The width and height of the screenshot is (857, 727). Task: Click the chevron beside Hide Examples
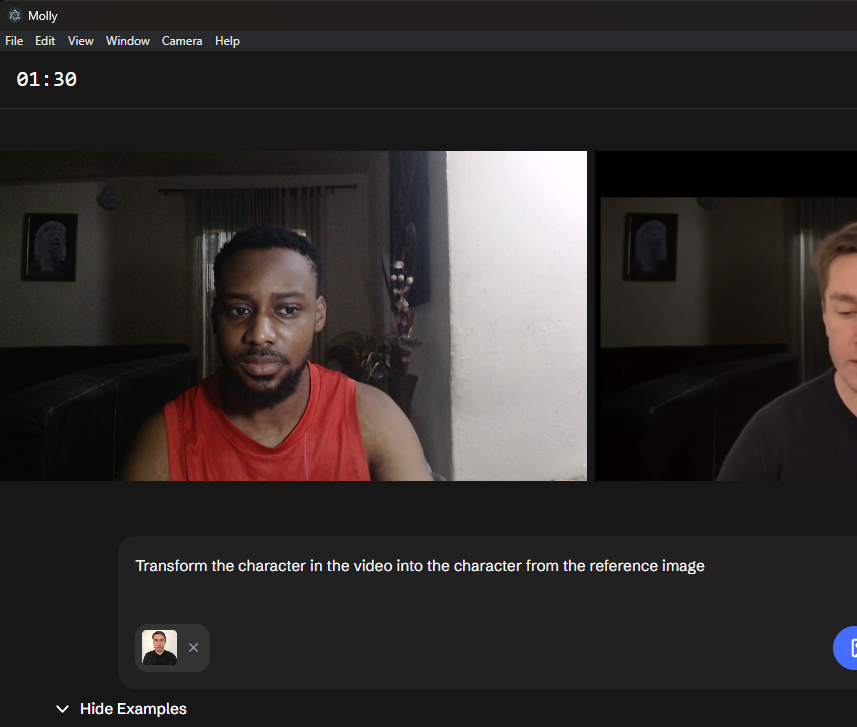click(x=62, y=709)
